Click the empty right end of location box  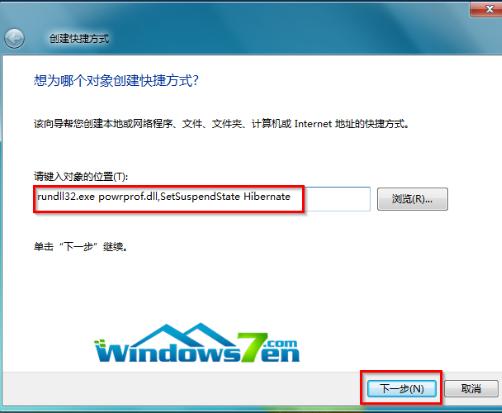[x=337, y=199]
